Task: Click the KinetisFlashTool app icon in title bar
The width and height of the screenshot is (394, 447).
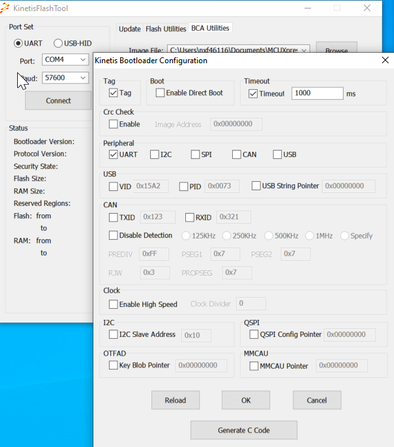Action: click(x=4, y=8)
